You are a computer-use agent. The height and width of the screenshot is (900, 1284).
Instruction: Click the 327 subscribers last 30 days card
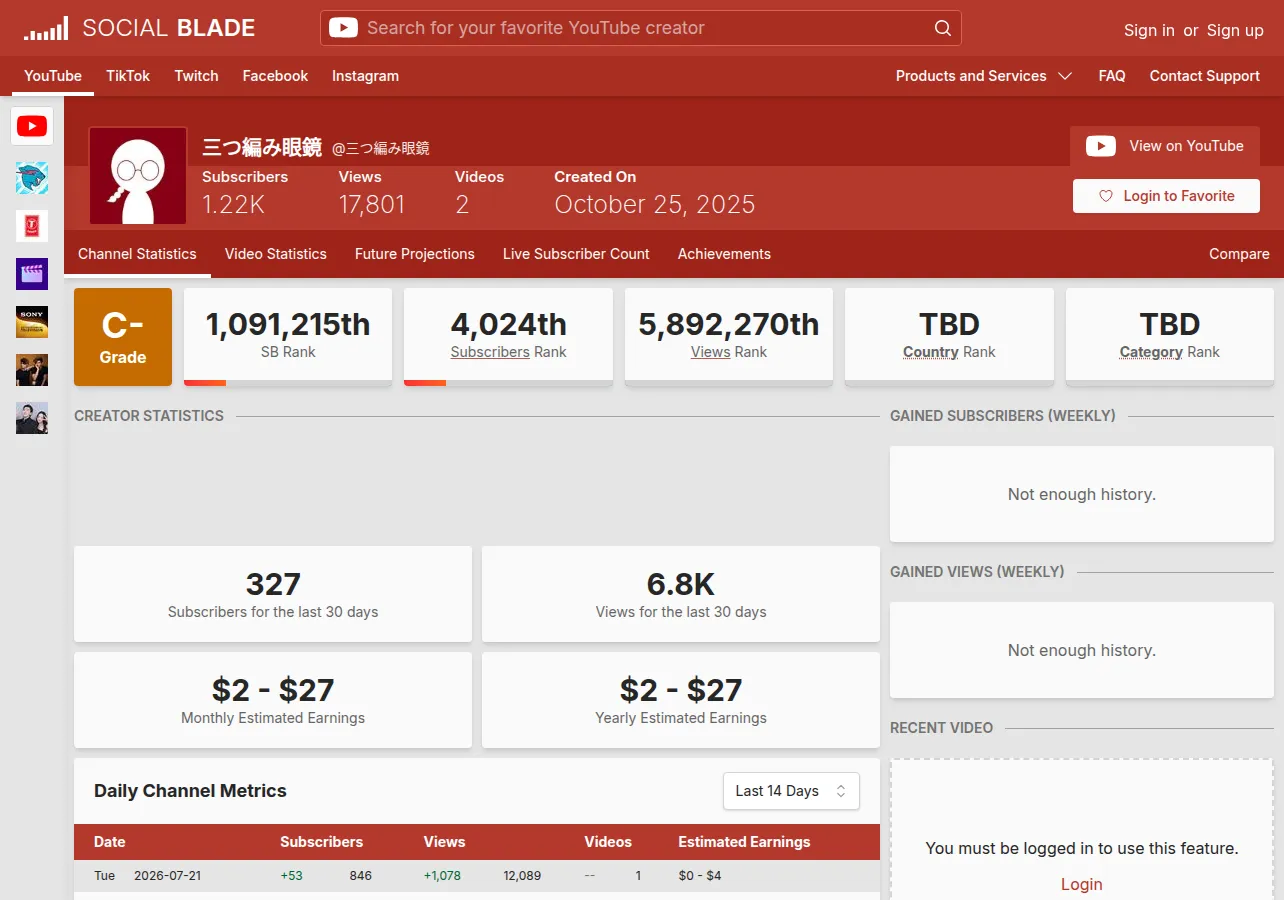pos(273,594)
